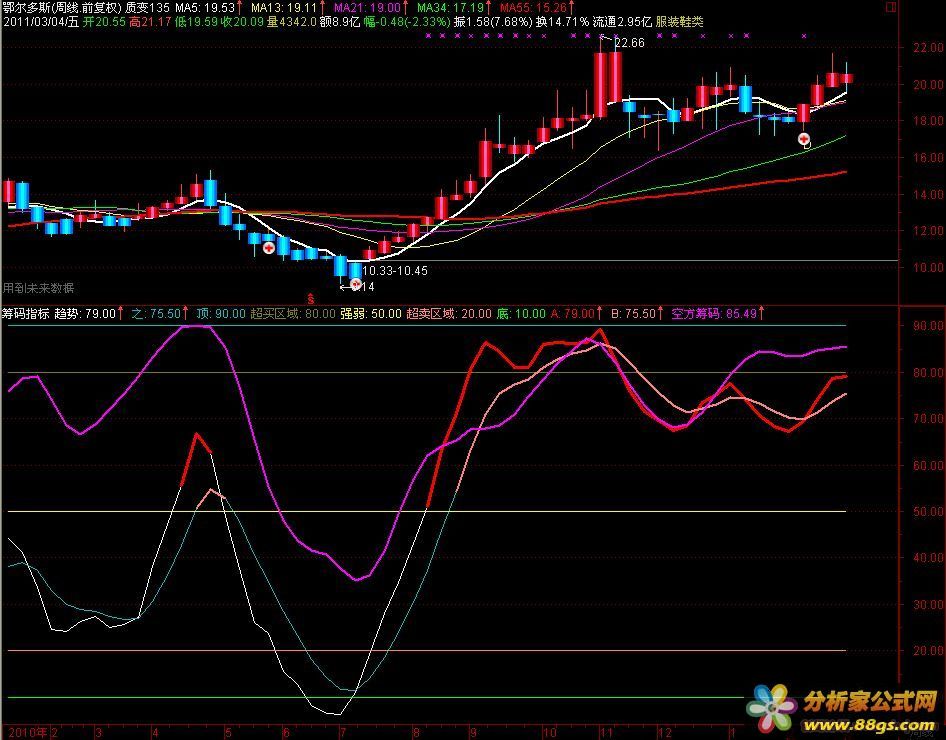The width and height of the screenshot is (946, 740).
Task: Click the MA34: 17.19 label
Action: (x=451, y=8)
